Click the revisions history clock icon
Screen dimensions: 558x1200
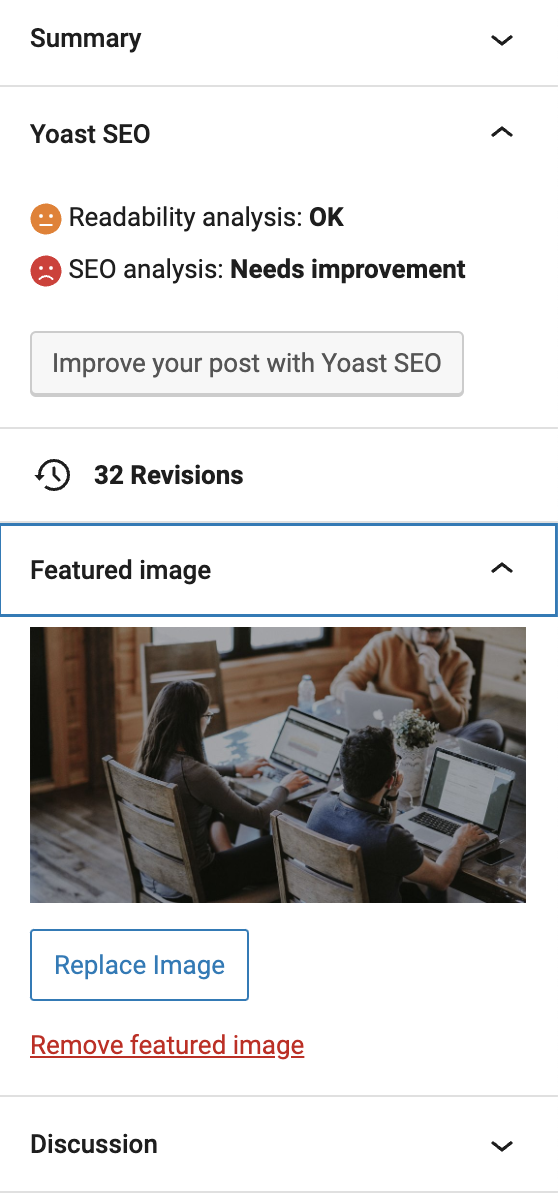tap(52, 475)
